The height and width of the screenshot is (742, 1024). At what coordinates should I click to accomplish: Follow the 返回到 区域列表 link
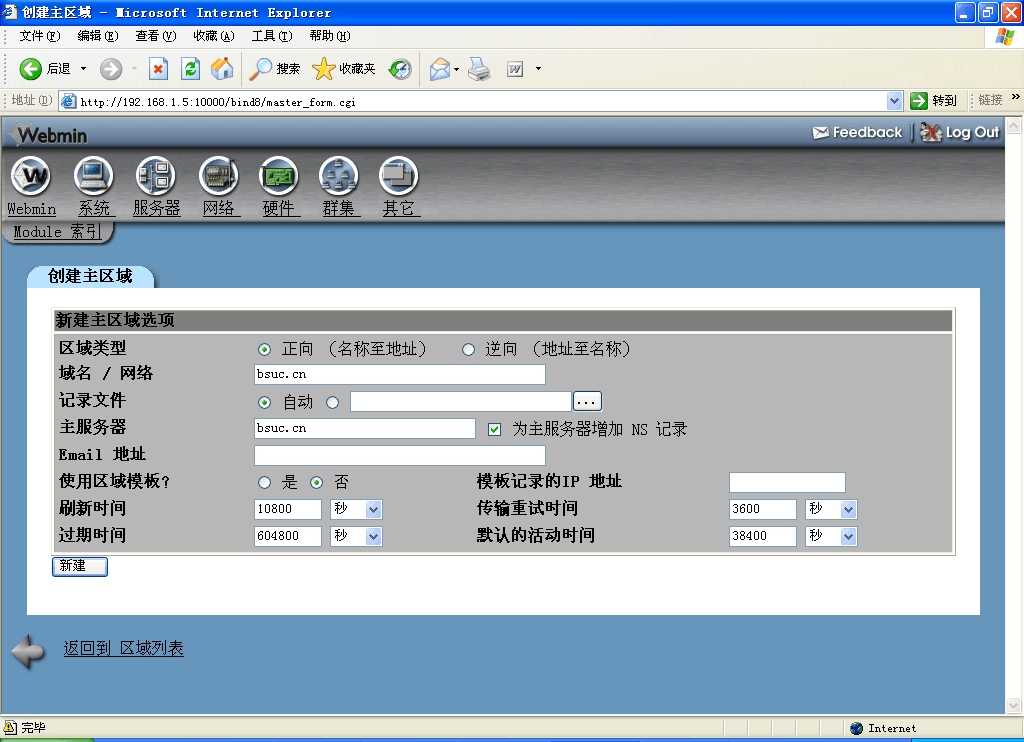pyautogui.click(x=123, y=649)
